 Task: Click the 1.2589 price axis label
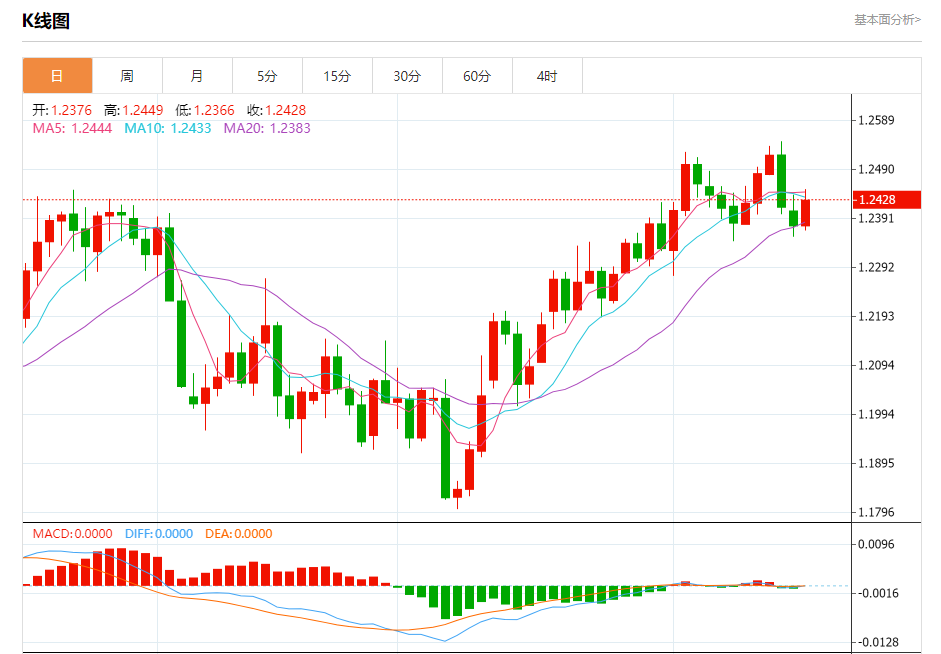876,120
